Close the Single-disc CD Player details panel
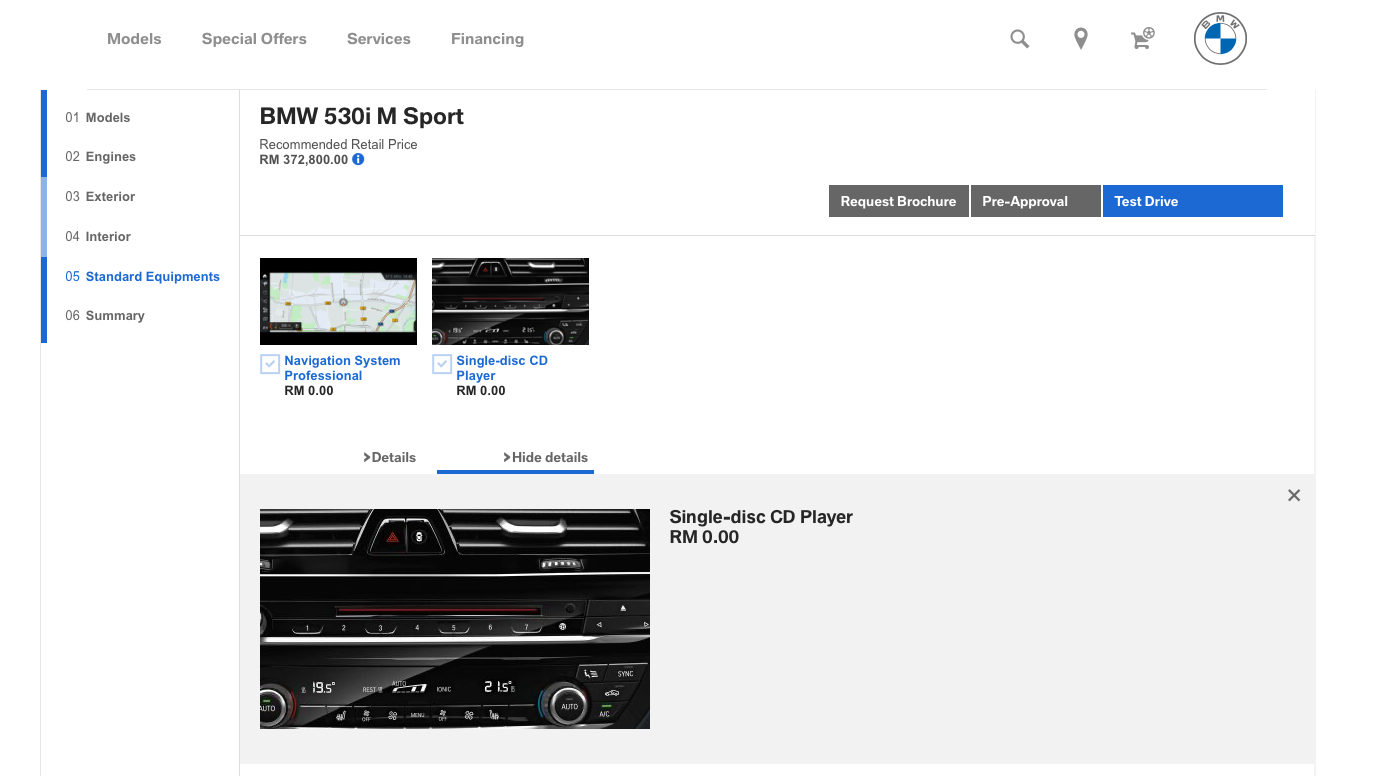Image resolution: width=1394 pixels, height=776 pixels. point(1294,495)
